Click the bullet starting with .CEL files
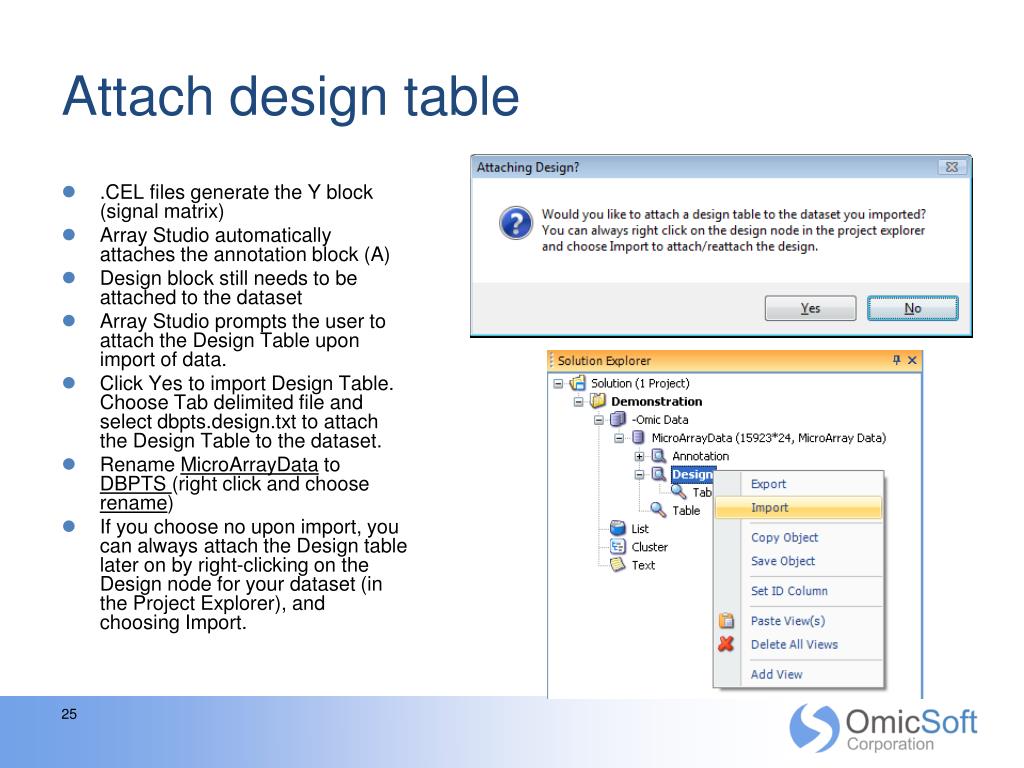This screenshot has width=1024, height=768. [x=236, y=201]
